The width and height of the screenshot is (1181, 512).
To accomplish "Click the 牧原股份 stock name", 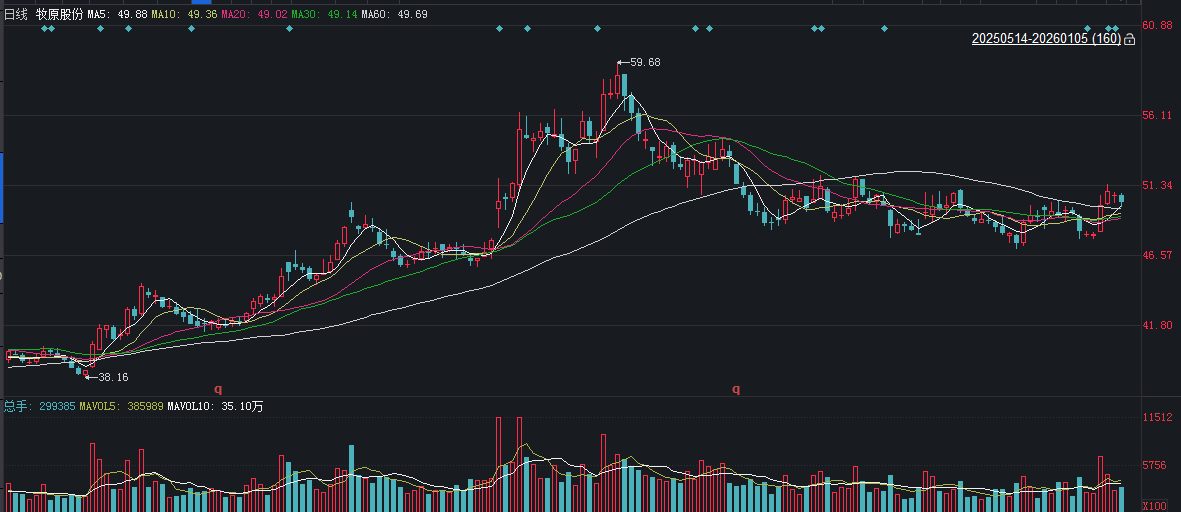I will 59,15.
